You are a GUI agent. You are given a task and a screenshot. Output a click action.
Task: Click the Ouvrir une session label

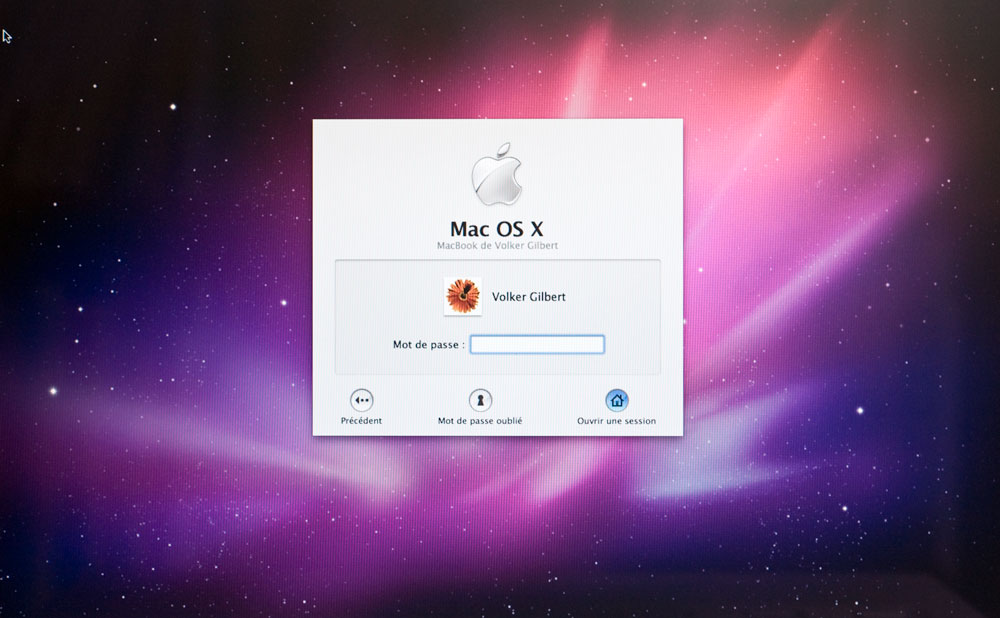617,421
